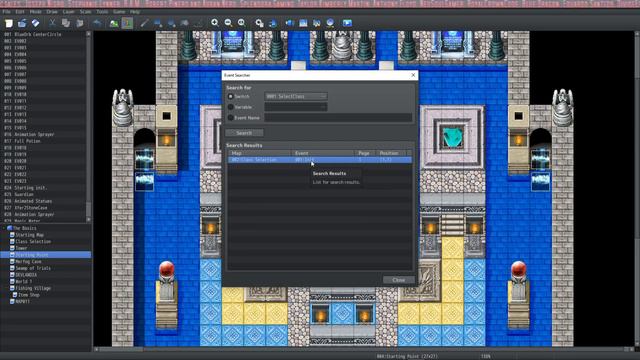Open the Game menu

[x=119, y=12]
